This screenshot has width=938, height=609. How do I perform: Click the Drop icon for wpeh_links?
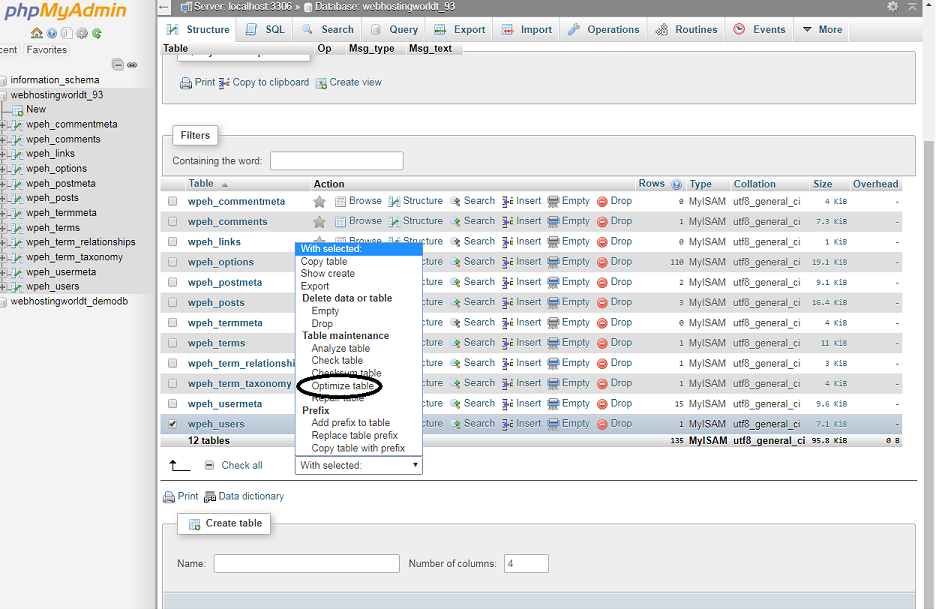click(x=602, y=242)
